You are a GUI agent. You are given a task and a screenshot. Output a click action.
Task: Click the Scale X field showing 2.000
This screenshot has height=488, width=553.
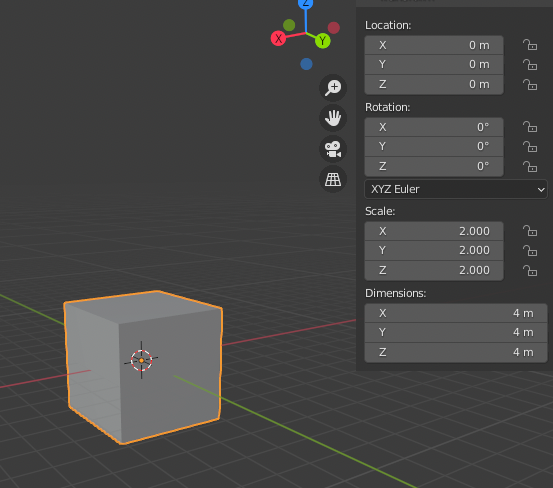click(434, 231)
